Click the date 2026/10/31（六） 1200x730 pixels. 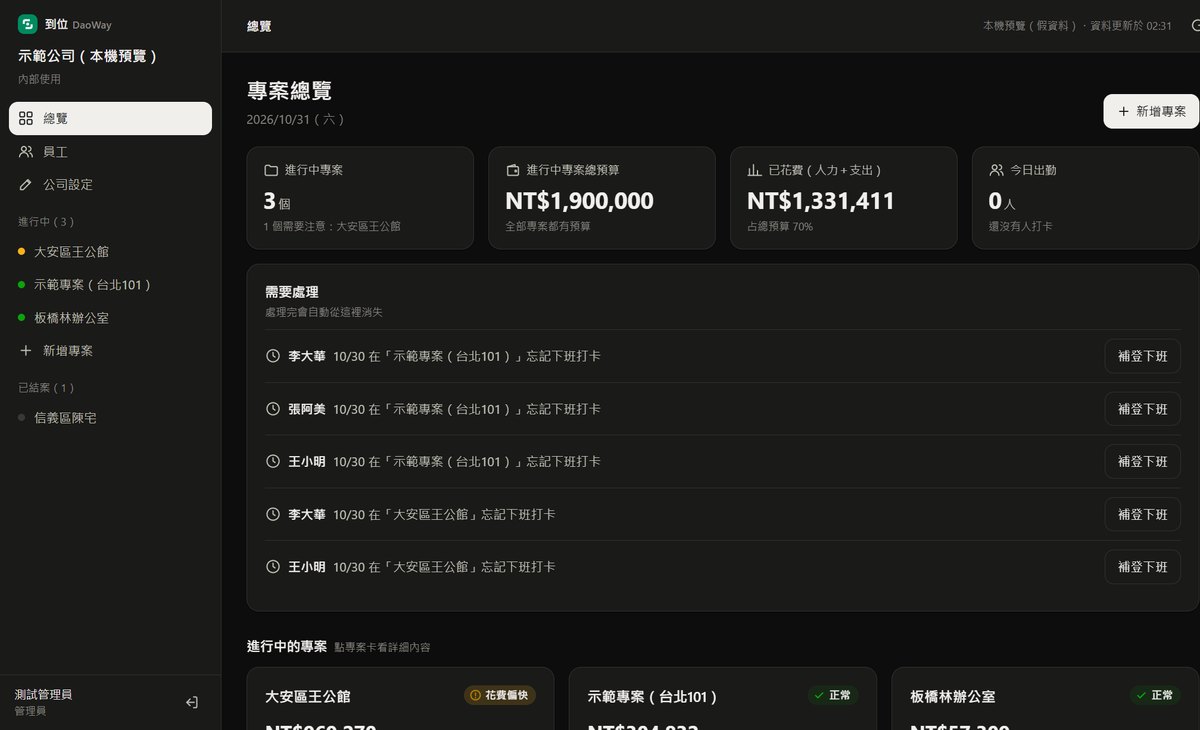click(296, 120)
